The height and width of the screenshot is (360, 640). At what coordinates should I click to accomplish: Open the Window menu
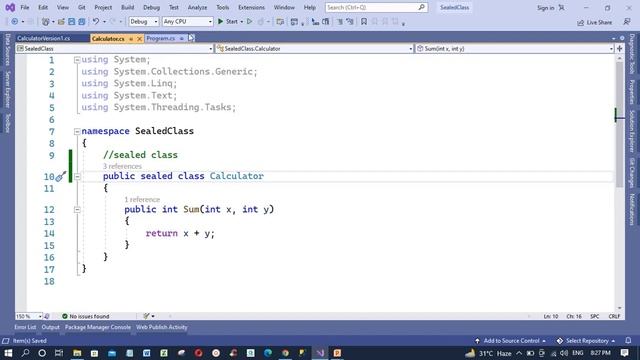(284, 7)
